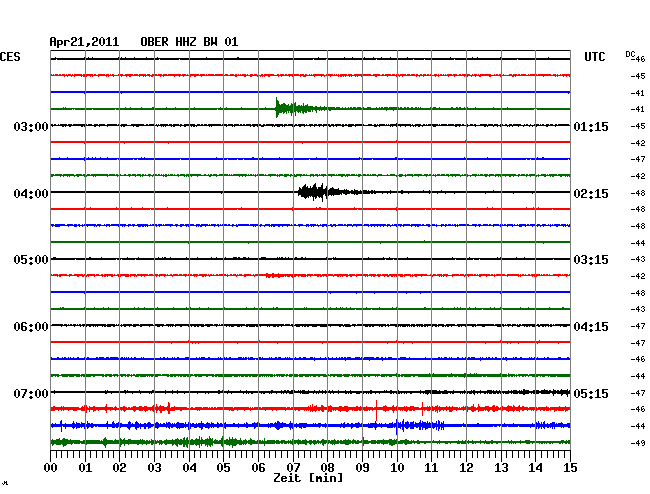Screen dimensions: 650x494
Task: Click minute tick label 09
Action: click(x=362, y=468)
